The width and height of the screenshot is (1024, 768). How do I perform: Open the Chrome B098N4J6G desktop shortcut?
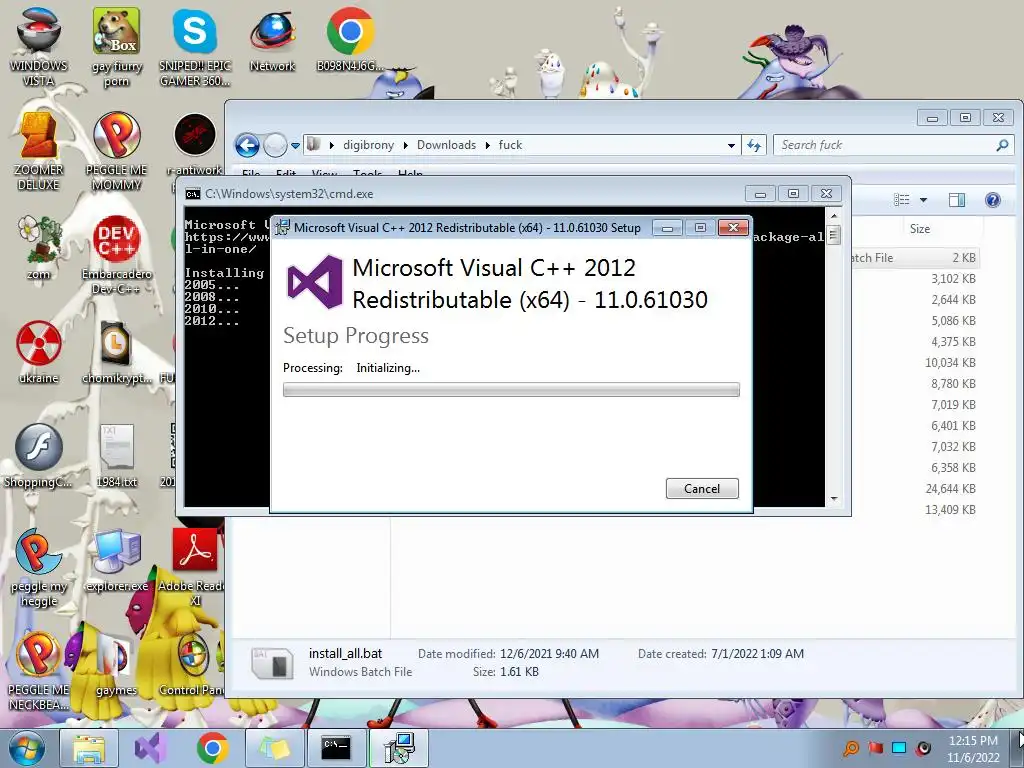click(x=350, y=39)
